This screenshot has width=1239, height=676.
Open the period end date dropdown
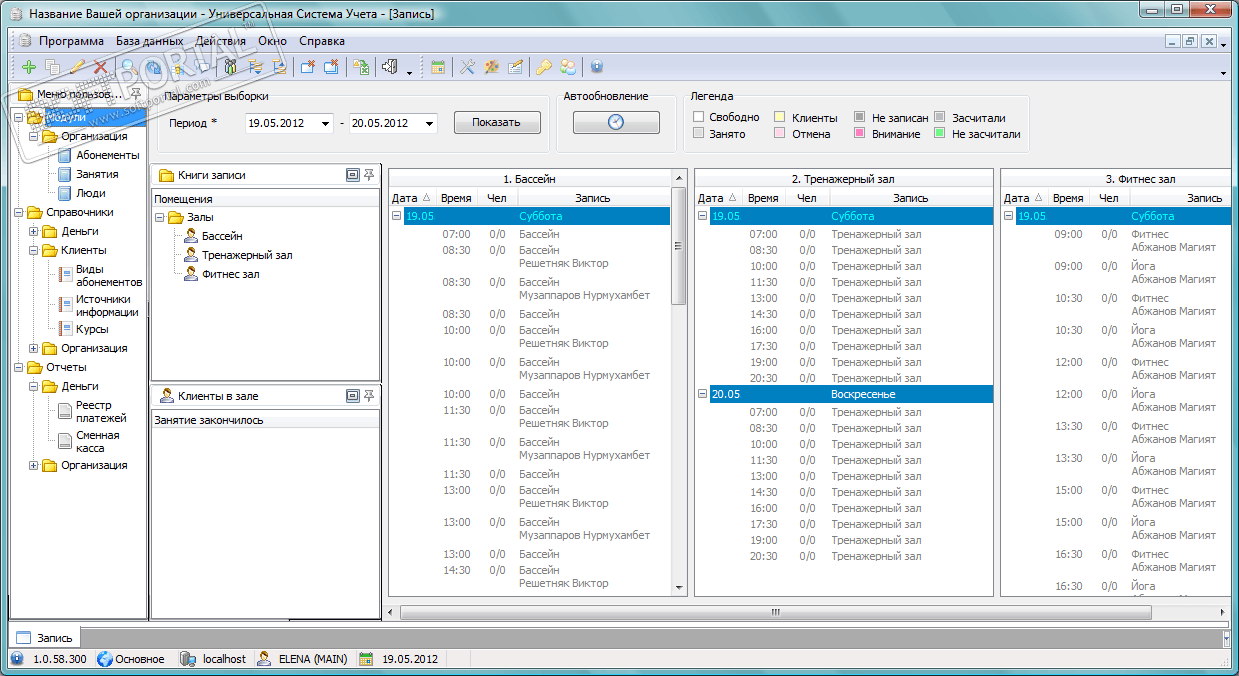(x=429, y=124)
